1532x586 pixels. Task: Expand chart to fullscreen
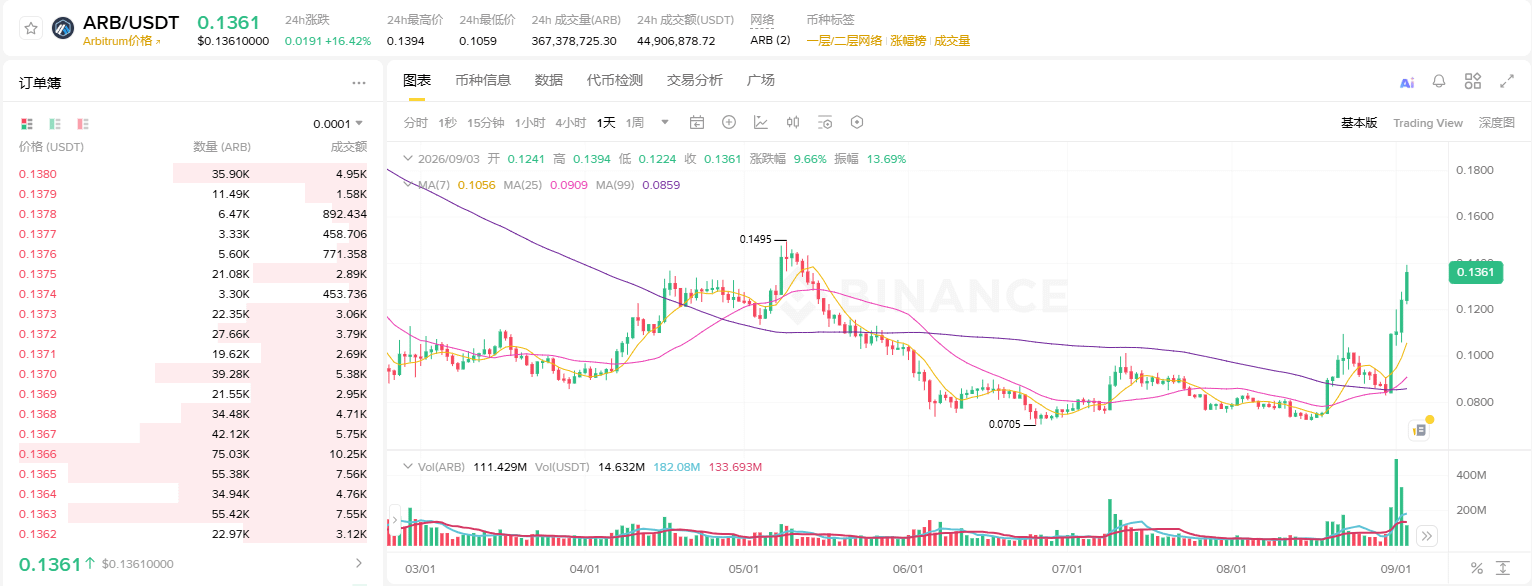click(1506, 81)
